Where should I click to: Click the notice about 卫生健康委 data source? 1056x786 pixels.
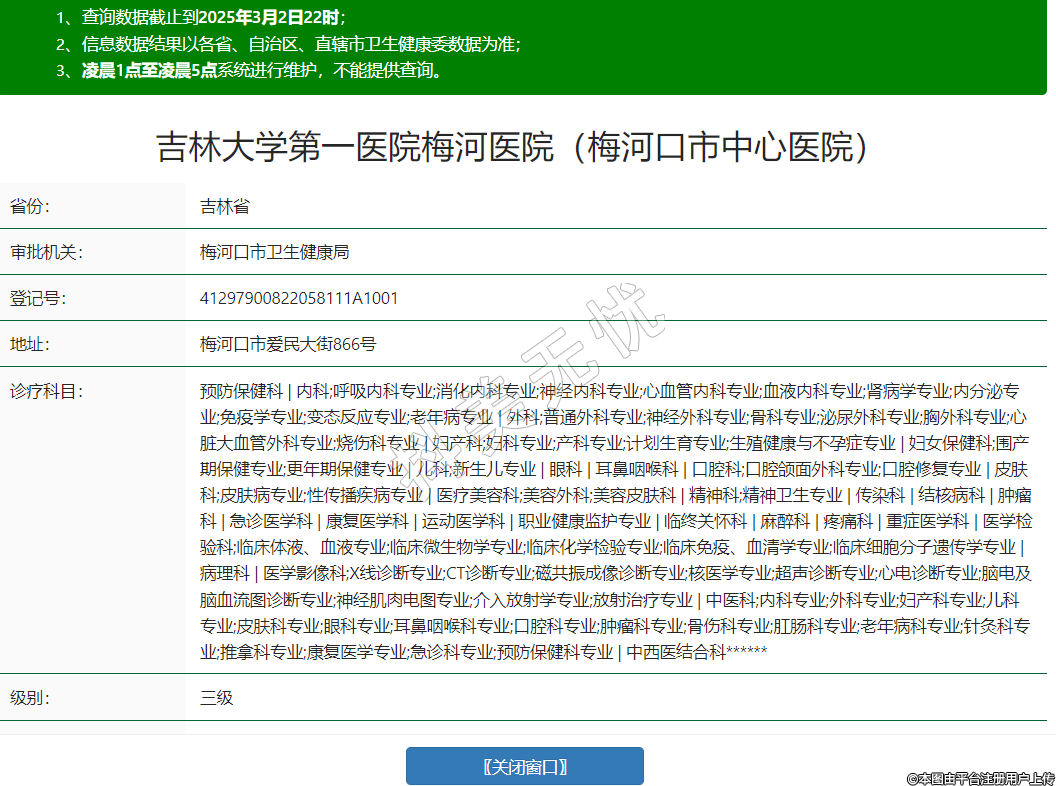288,44
